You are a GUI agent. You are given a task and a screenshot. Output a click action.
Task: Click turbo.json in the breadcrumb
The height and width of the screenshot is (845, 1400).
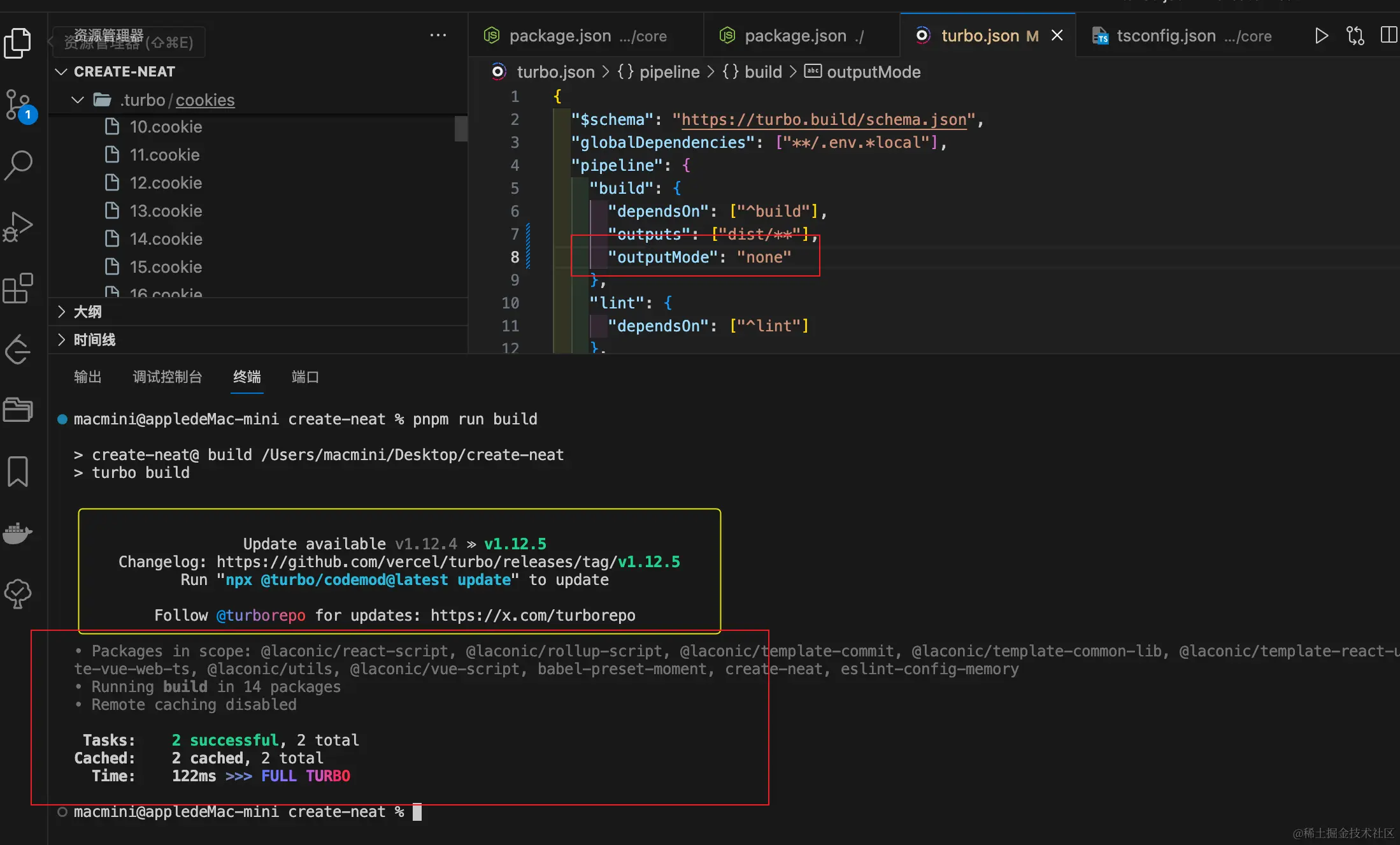point(555,72)
